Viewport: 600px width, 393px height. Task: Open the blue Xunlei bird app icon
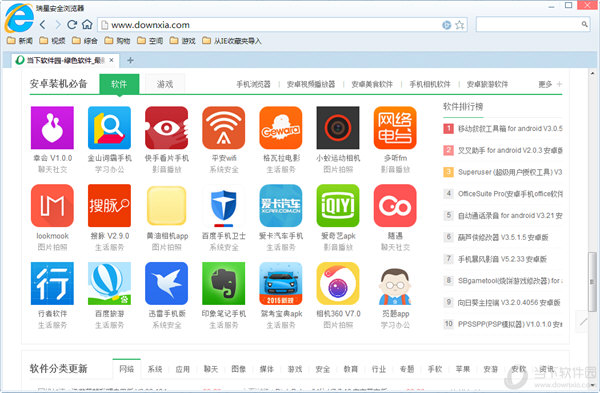tap(166, 284)
